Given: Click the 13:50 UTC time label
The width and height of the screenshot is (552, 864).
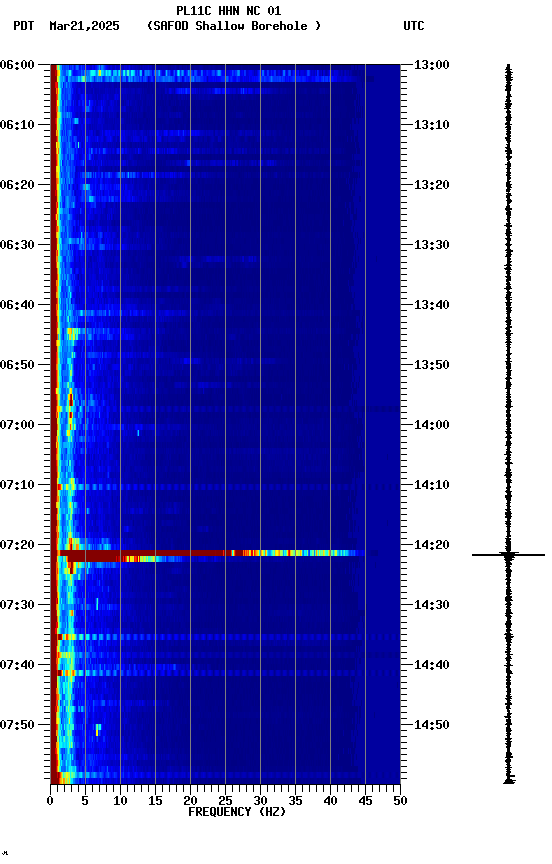Looking at the screenshot, I should 432,365.
